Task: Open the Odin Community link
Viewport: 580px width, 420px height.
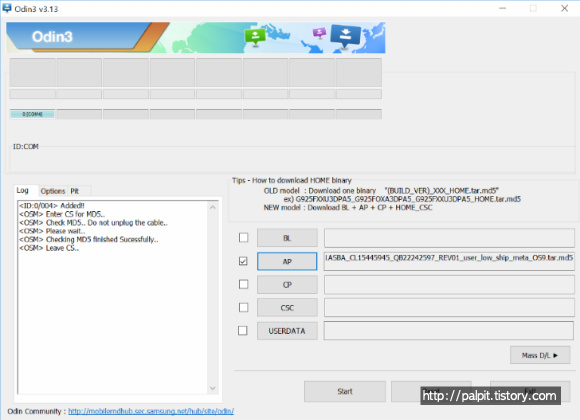Action: click(151, 411)
